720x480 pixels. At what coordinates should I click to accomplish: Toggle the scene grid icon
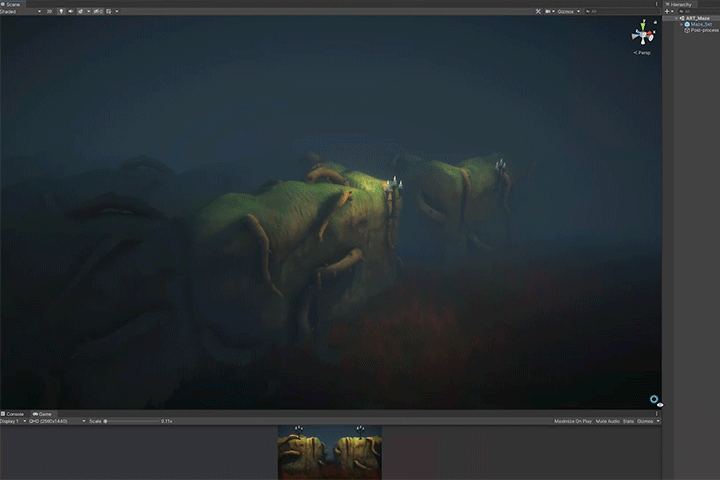pos(109,11)
